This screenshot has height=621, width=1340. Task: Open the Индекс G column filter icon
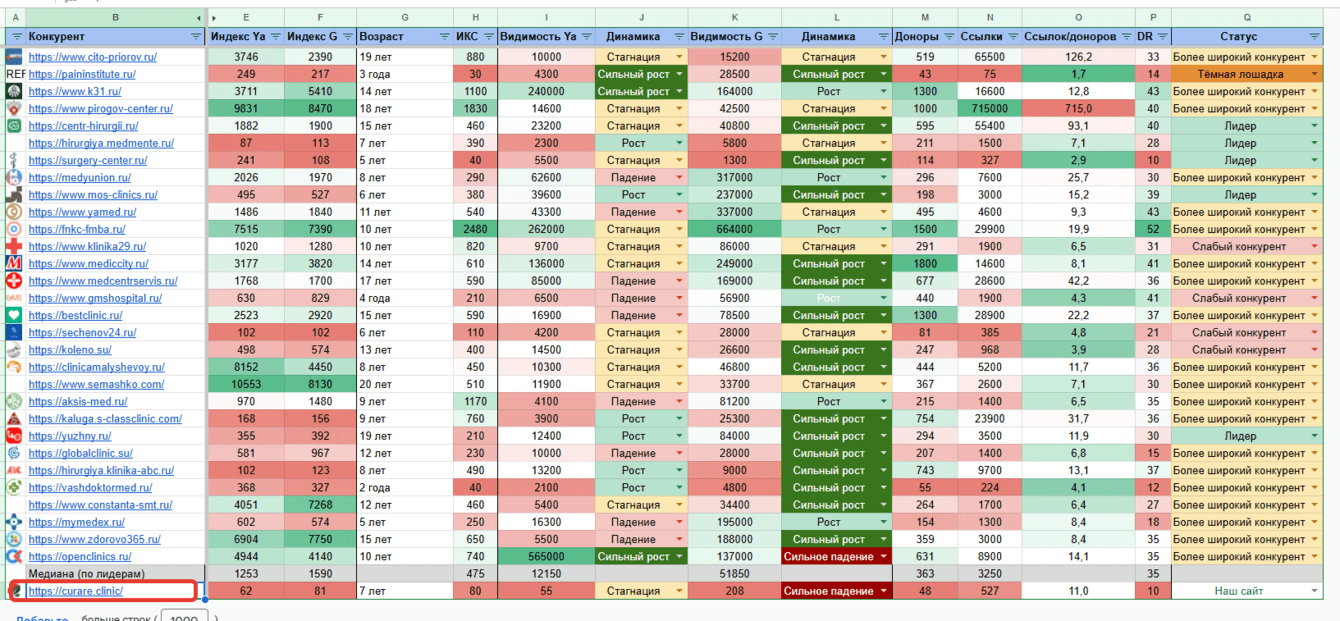point(346,36)
